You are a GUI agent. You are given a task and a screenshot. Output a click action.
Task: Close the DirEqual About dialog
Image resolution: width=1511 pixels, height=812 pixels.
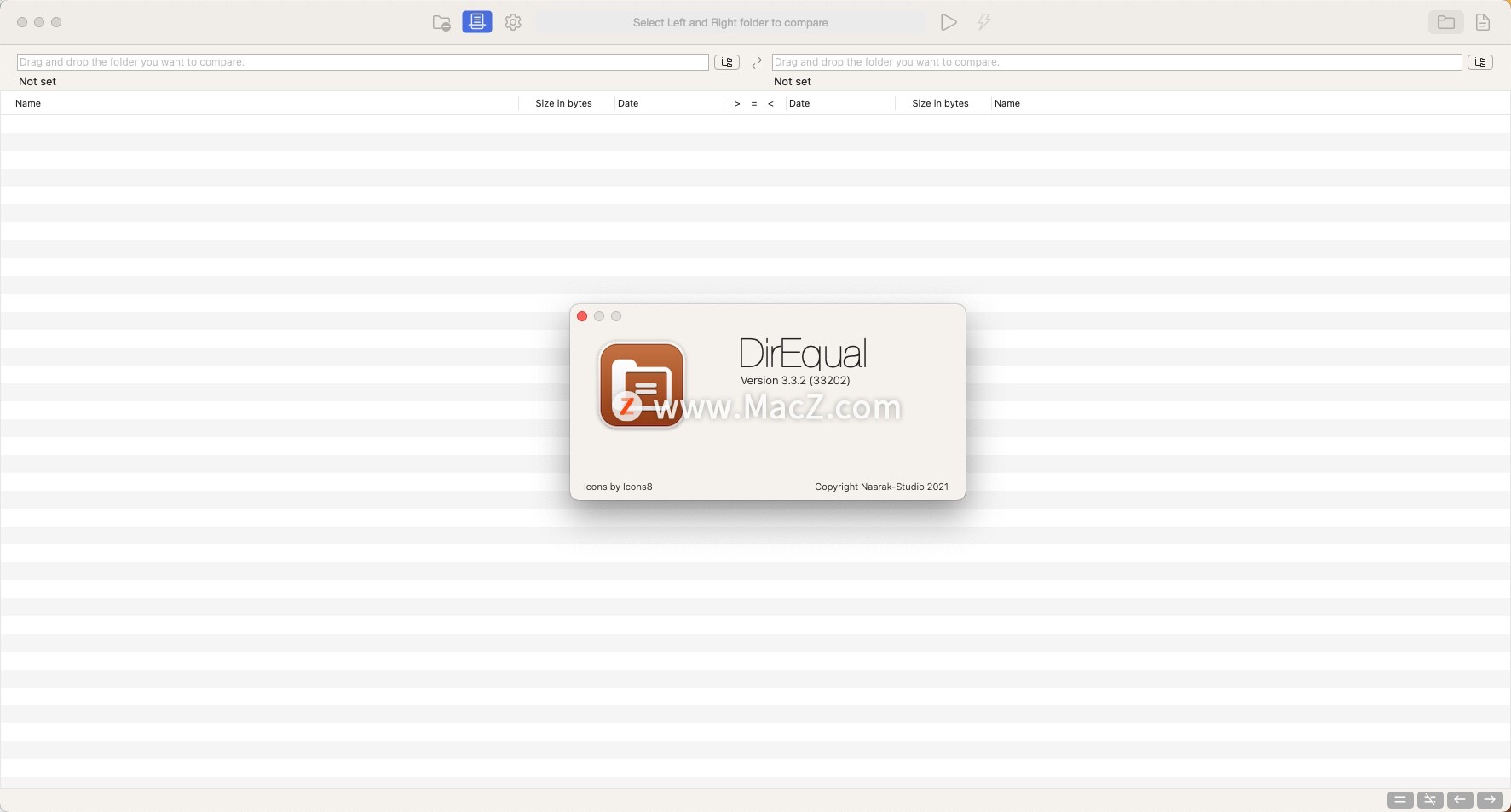pos(582,316)
